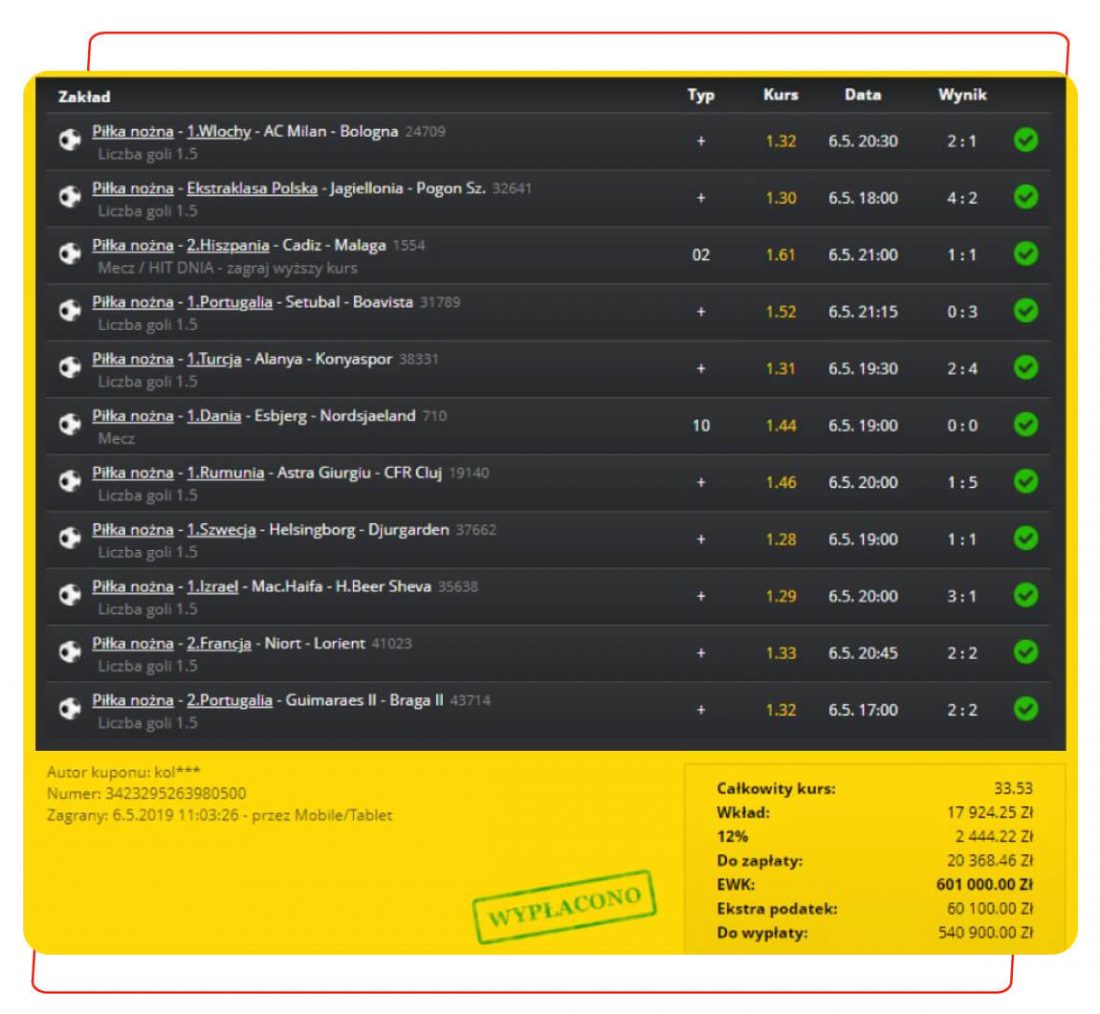Screen dimensions: 1100x1014
Task: Click the green WYPŁACONO stamp
Action: coord(564,907)
